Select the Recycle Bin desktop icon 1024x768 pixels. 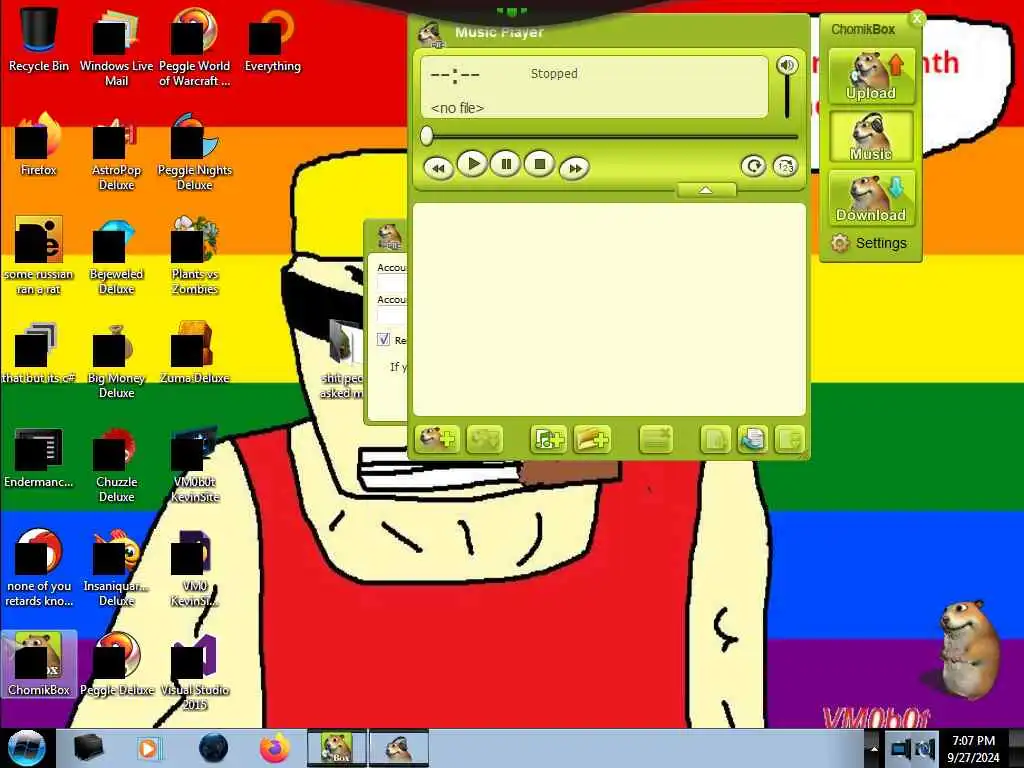tap(39, 40)
